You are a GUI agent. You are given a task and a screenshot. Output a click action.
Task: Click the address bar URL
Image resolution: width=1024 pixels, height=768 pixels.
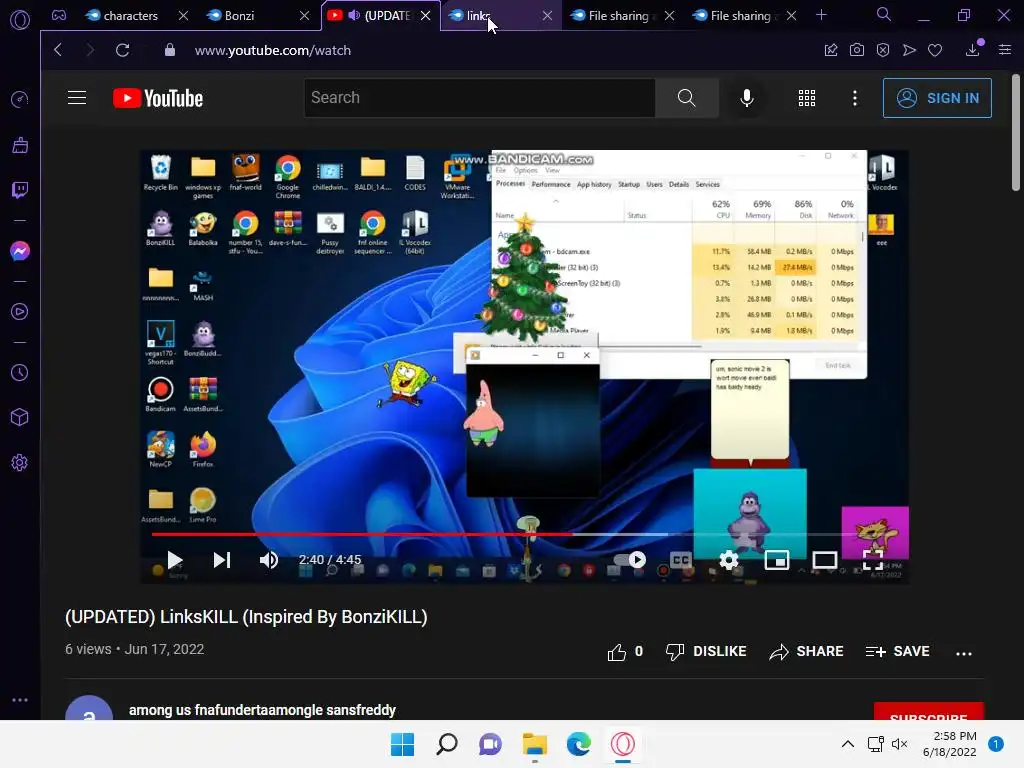point(273,50)
